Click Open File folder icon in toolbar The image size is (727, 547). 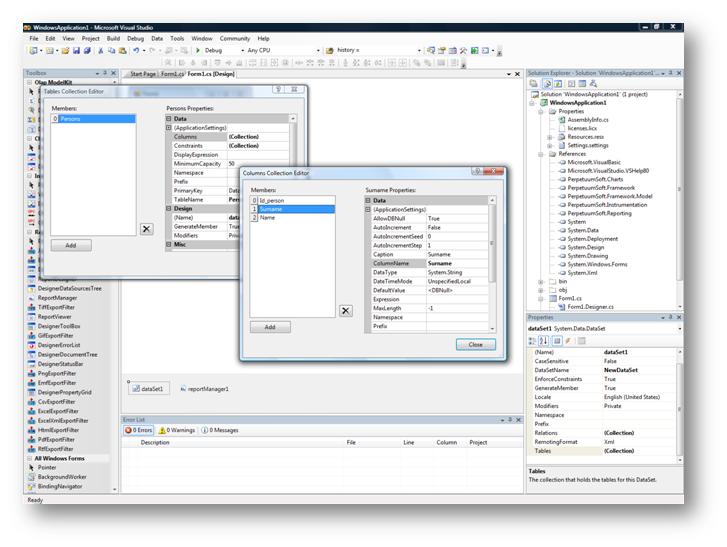point(65,51)
